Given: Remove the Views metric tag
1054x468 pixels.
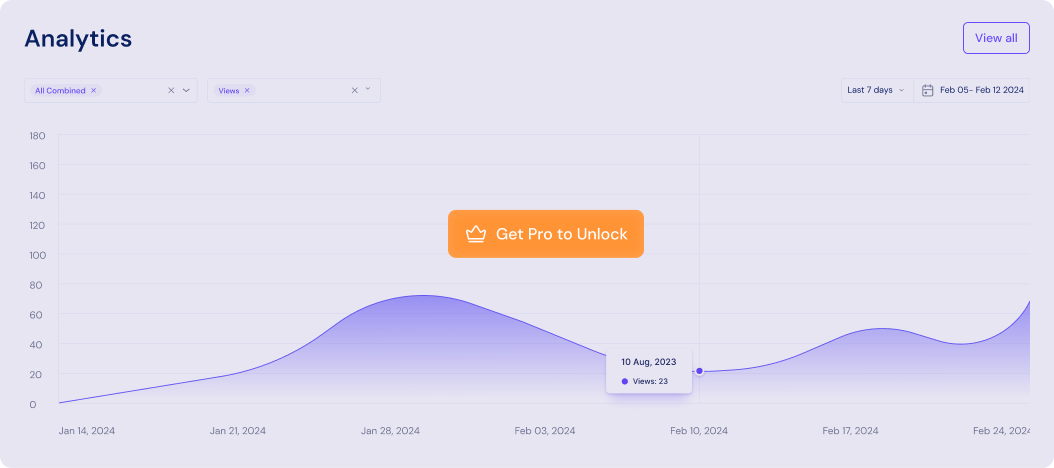Looking at the screenshot, I should (x=247, y=90).
